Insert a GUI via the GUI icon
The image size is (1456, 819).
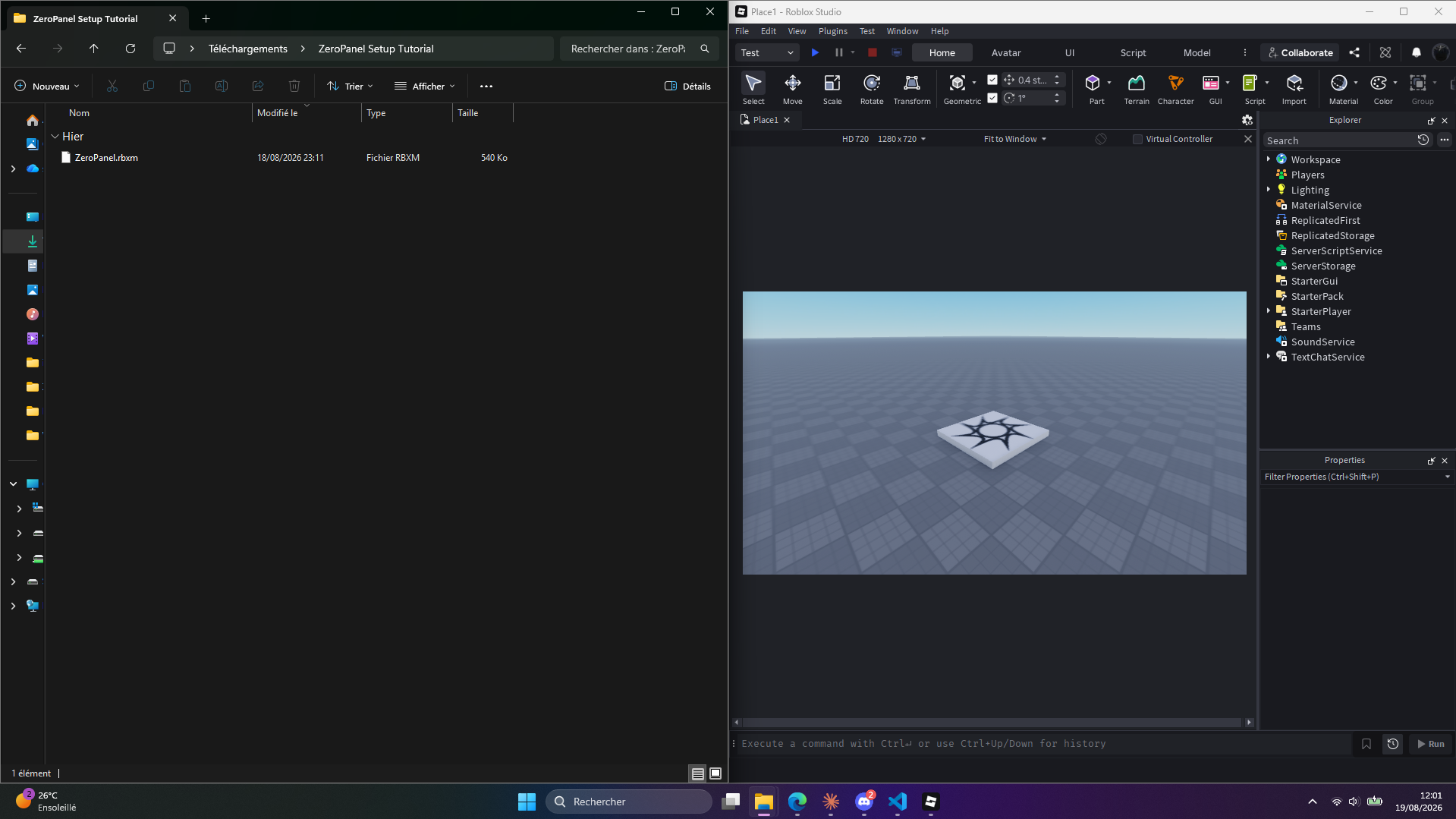[x=1211, y=83]
